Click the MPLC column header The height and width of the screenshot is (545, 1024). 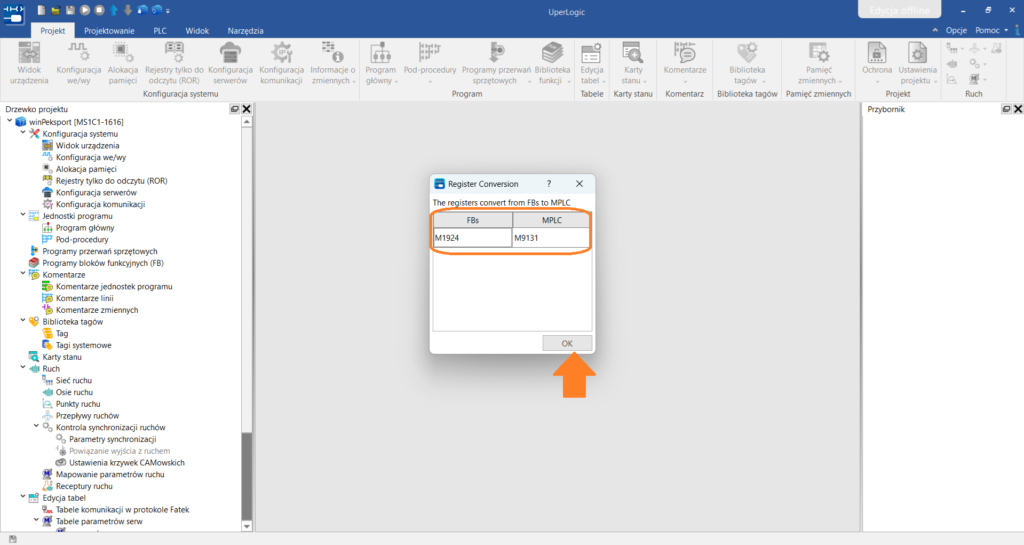pyautogui.click(x=551, y=220)
